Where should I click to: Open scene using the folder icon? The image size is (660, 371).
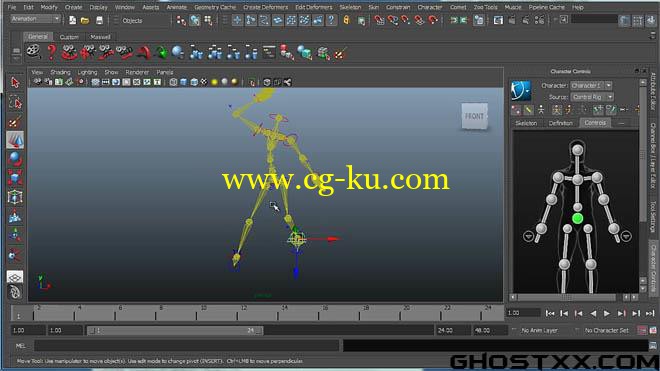(85, 20)
